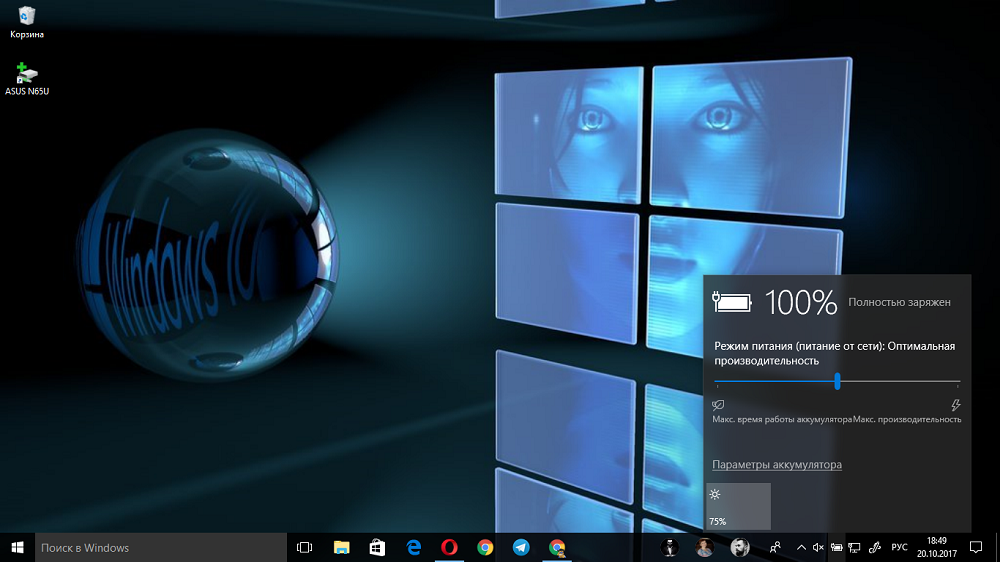Launch File Explorer from the taskbar
This screenshot has width=1000, height=562.
point(341,547)
